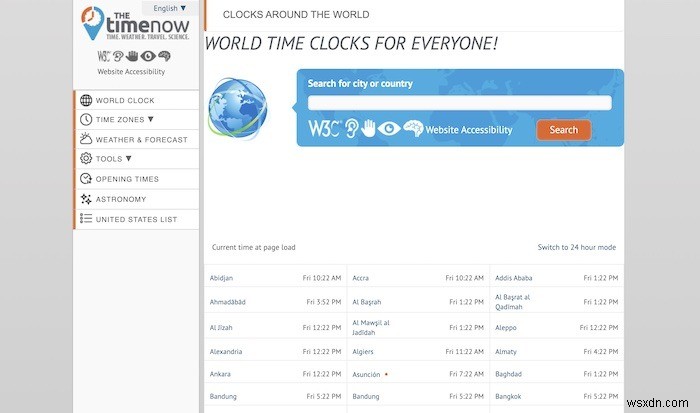
Task: Open the Aleppo city link
Action: [505, 327]
